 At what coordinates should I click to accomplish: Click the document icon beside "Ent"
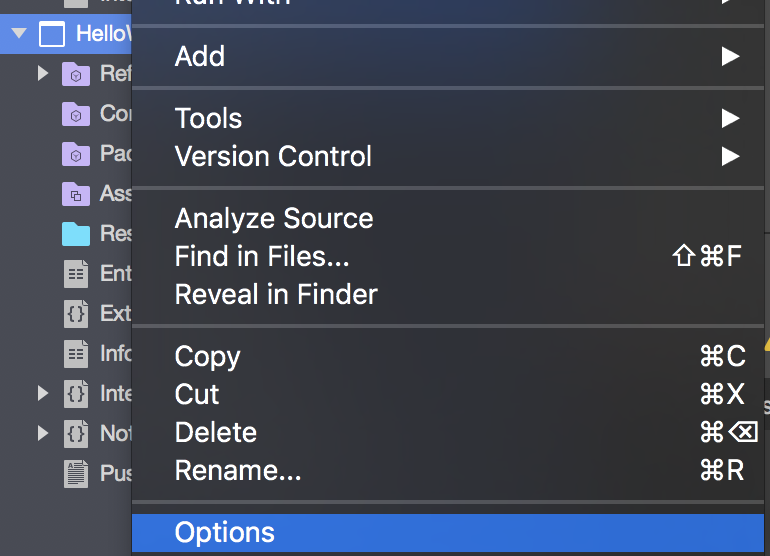coord(75,273)
